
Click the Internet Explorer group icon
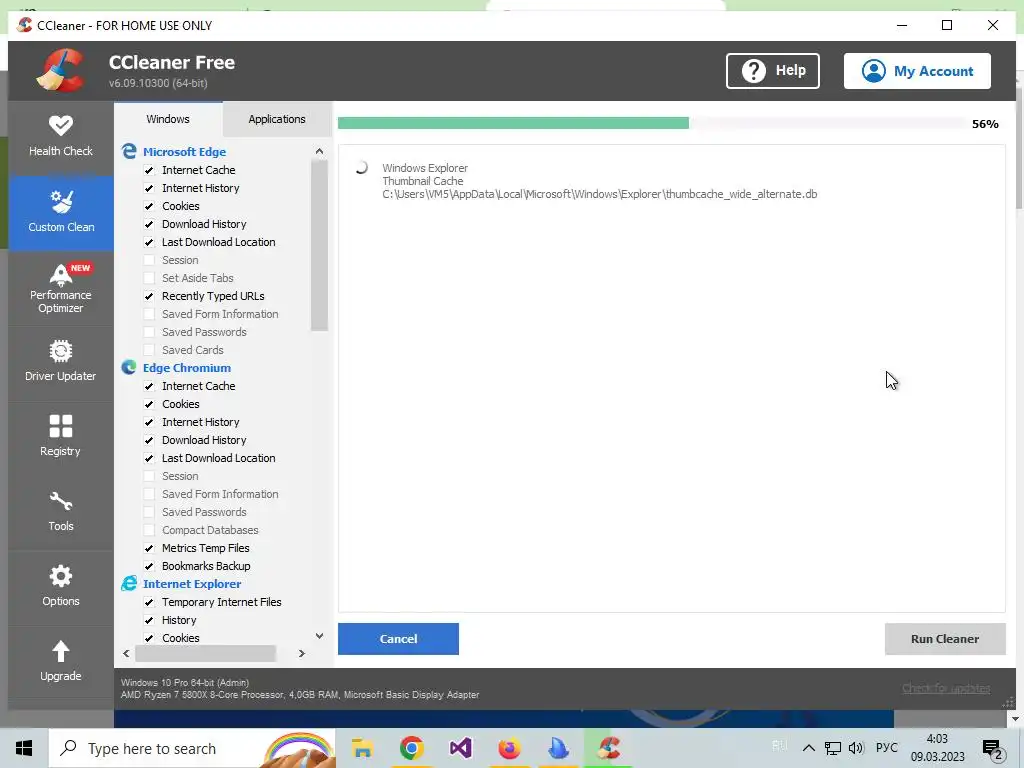(x=129, y=584)
